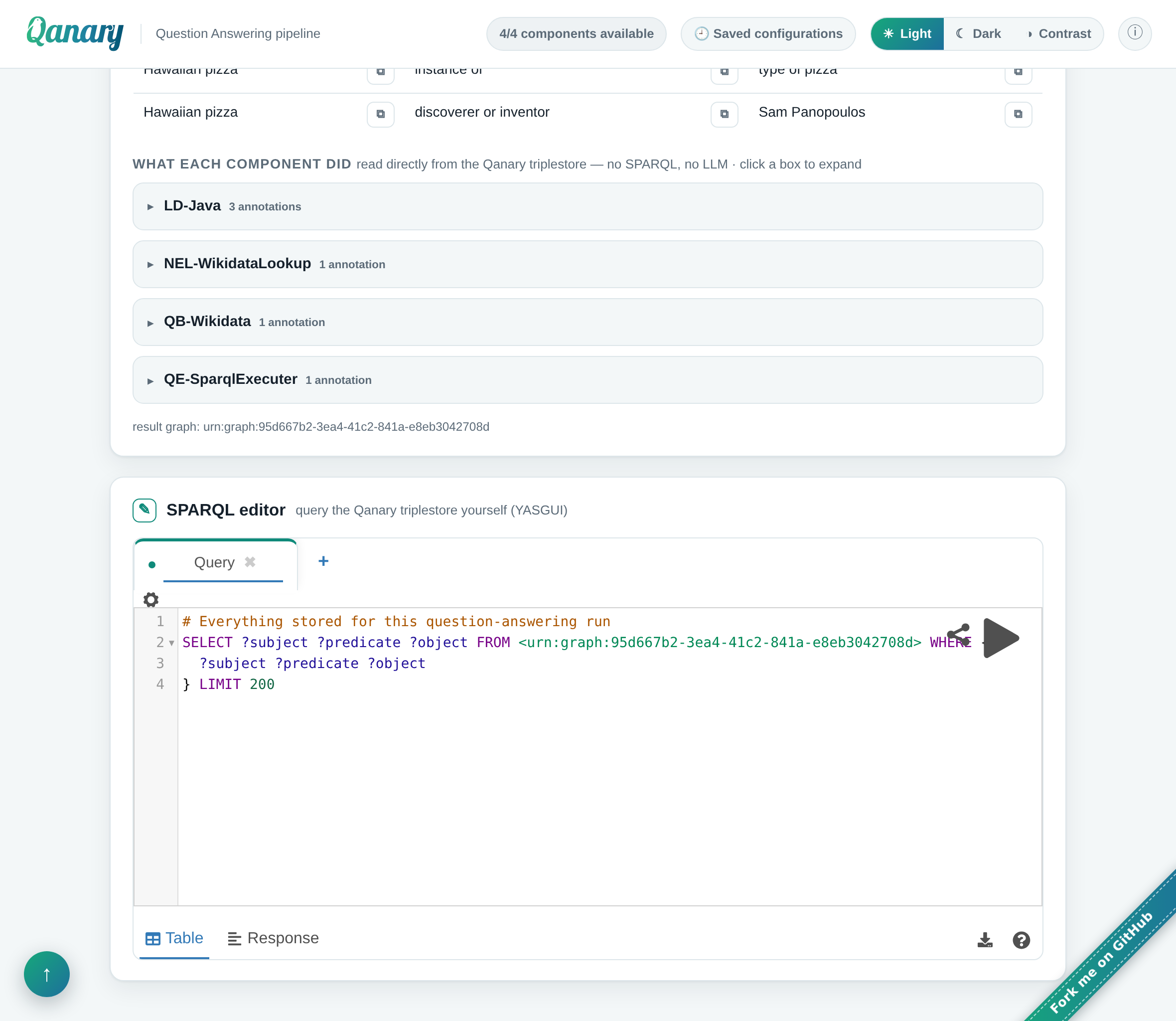
Task: Expand the QE-SparqlExecuter component box
Action: point(587,380)
